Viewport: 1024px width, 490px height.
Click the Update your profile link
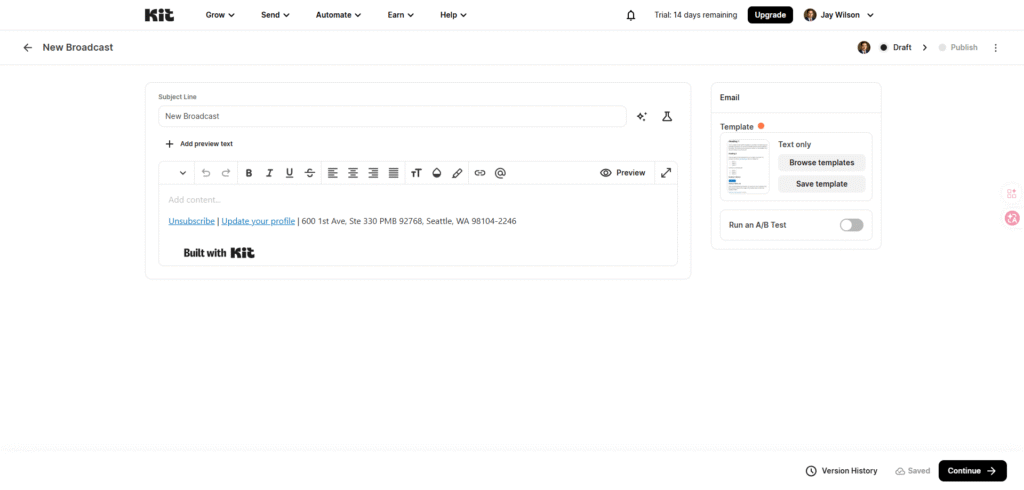(258, 221)
